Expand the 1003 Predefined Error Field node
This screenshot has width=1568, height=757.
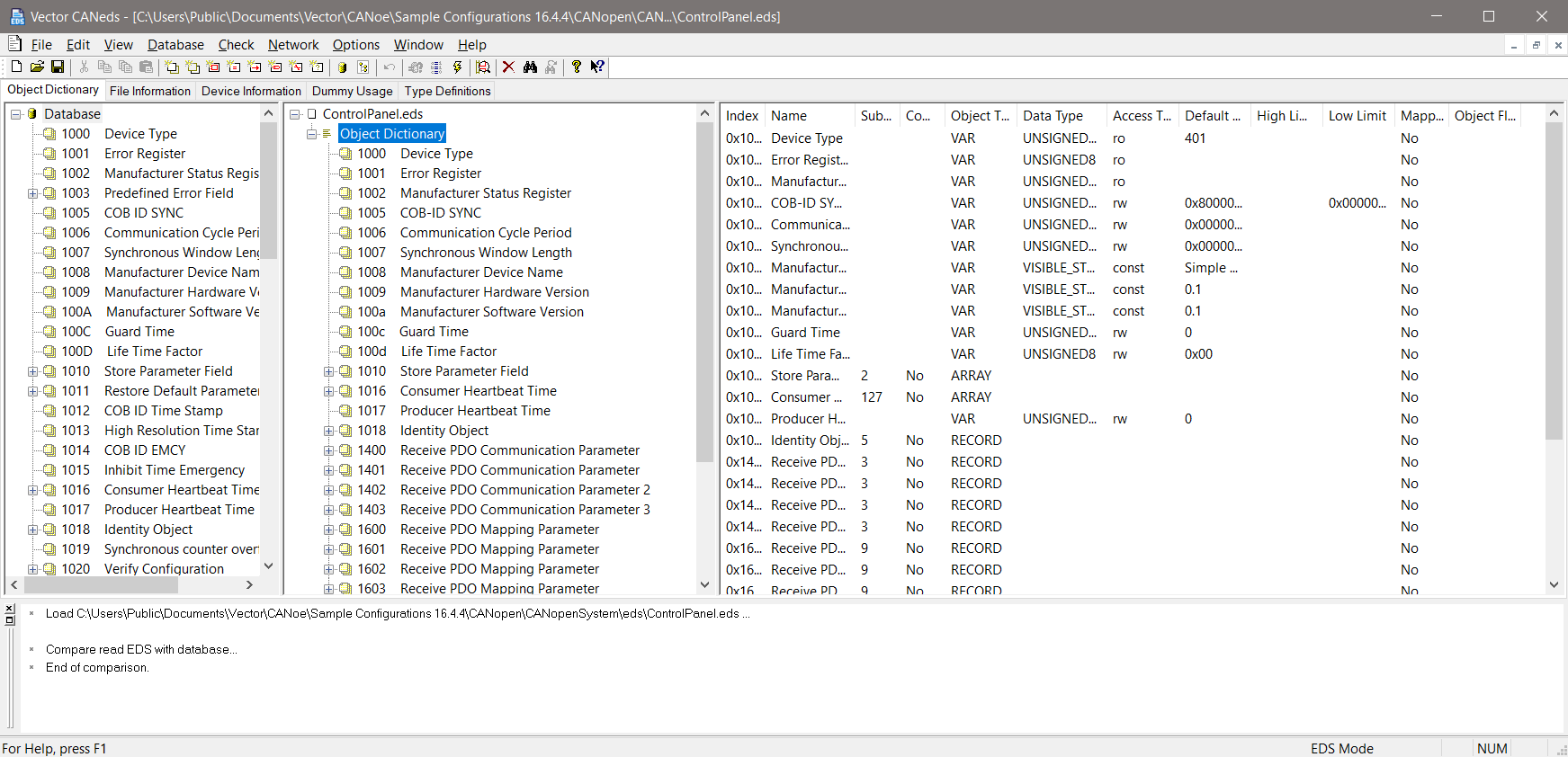(33, 193)
